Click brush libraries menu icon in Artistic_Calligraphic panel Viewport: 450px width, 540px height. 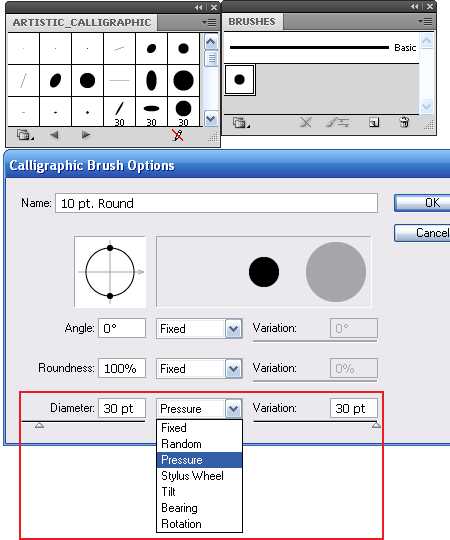point(24,135)
